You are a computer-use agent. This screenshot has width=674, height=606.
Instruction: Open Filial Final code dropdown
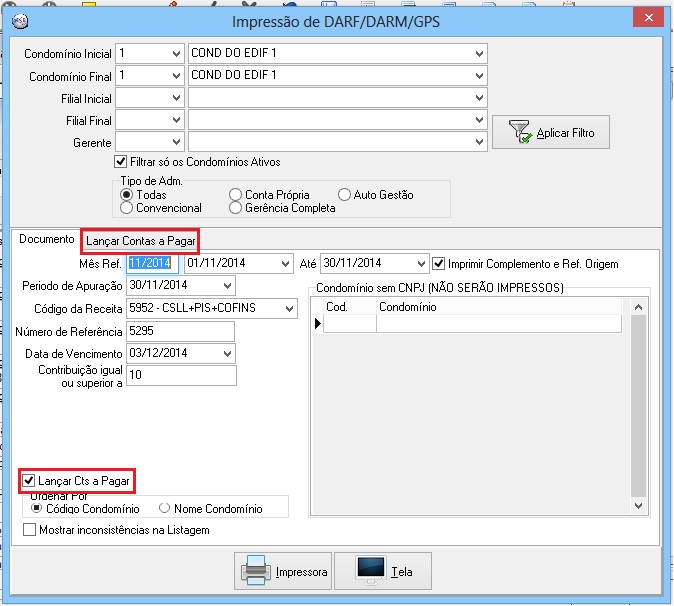pos(176,120)
